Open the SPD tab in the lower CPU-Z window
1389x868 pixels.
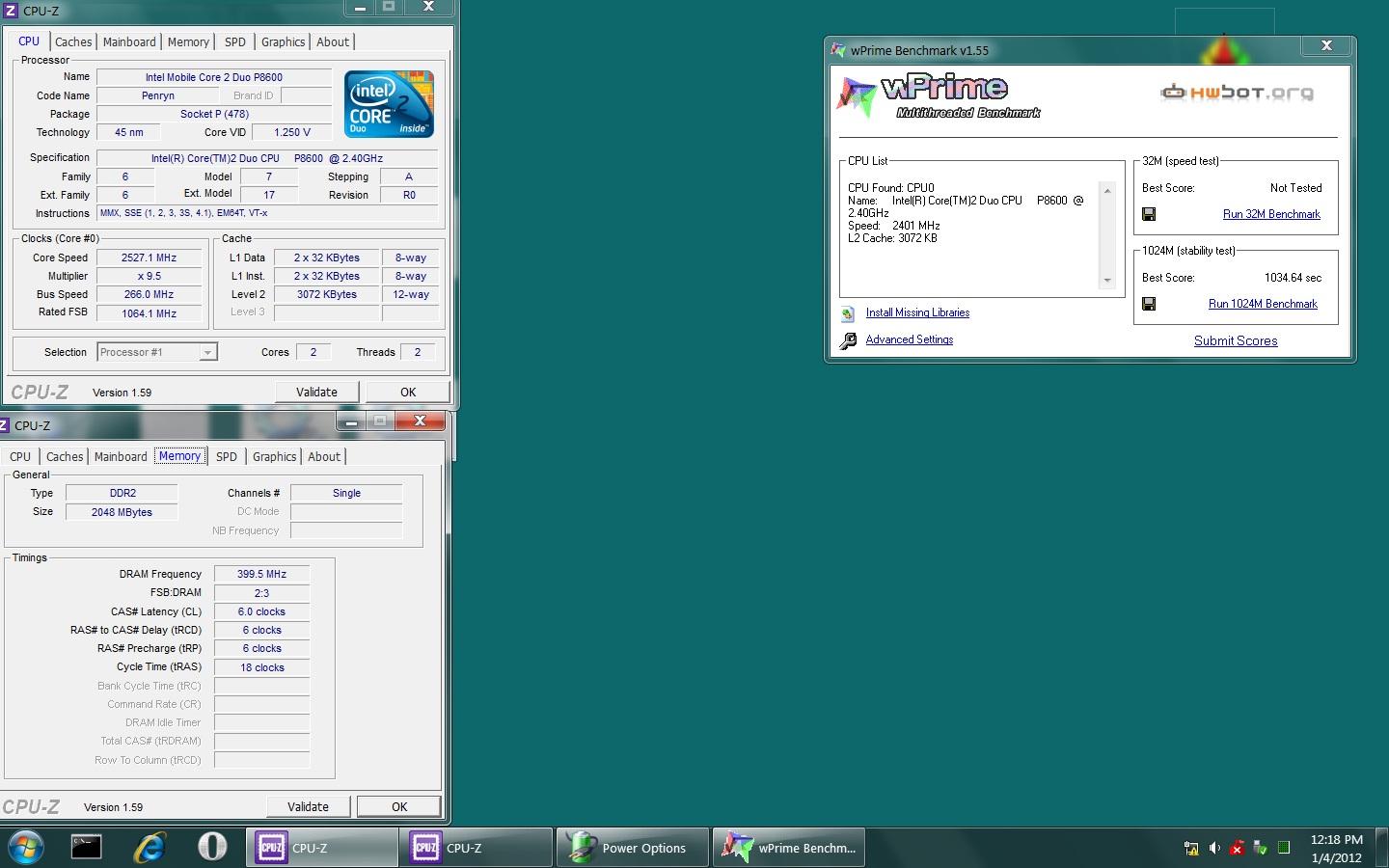[227, 456]
